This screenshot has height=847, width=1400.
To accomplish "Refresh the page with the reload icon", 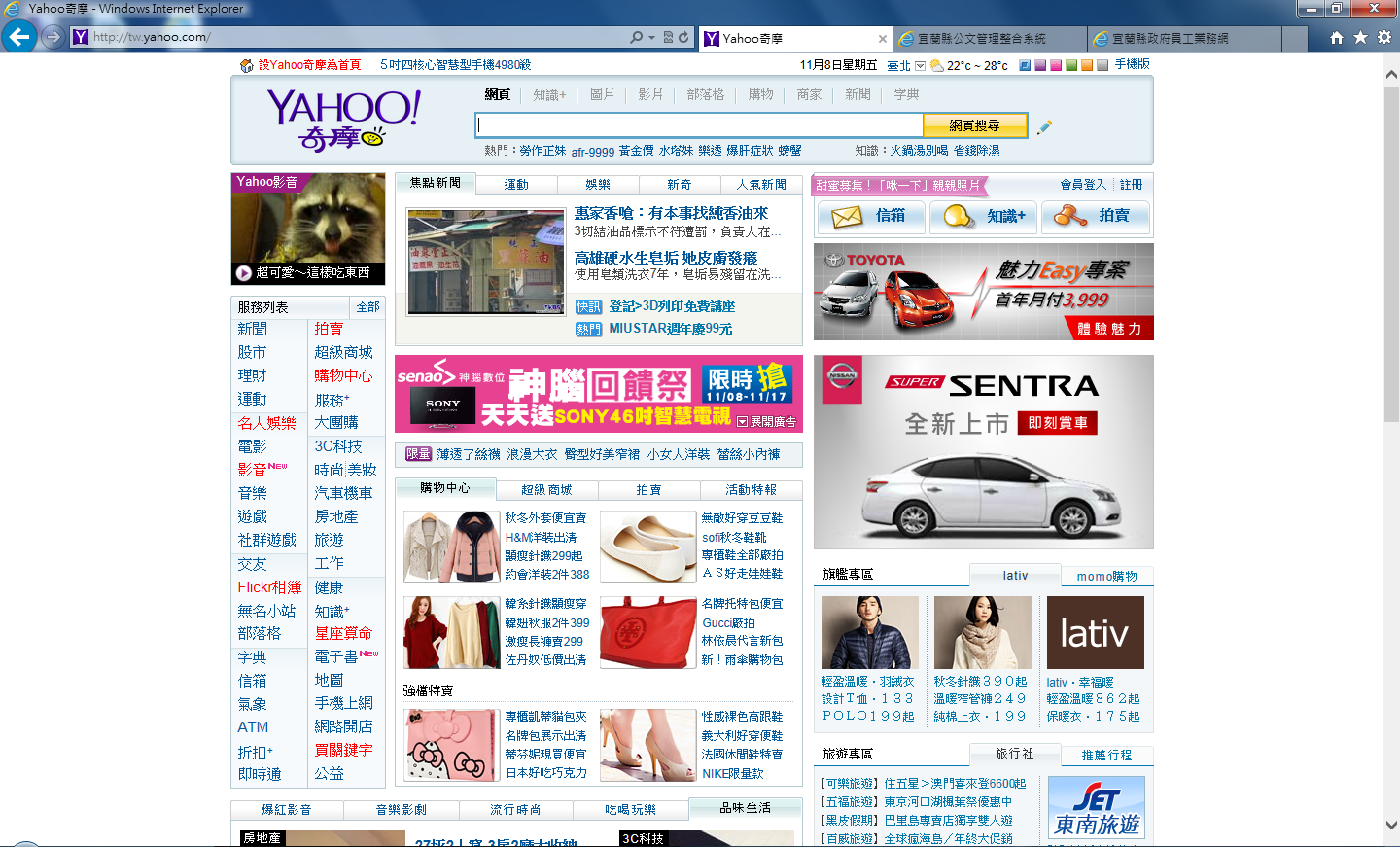I will 683,37.
